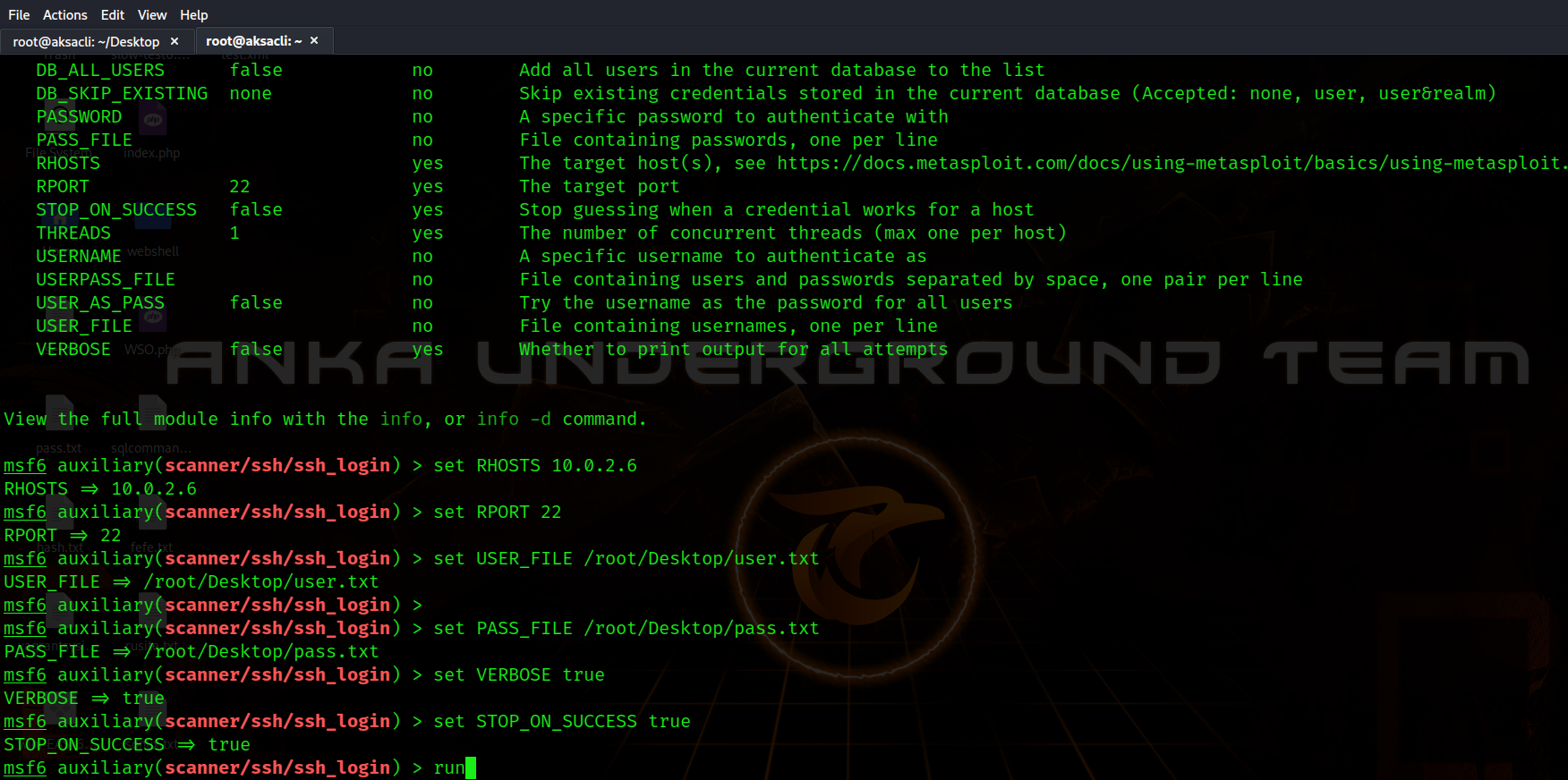Switch to the root@aksacli: ~/Desktop tab

97,41
